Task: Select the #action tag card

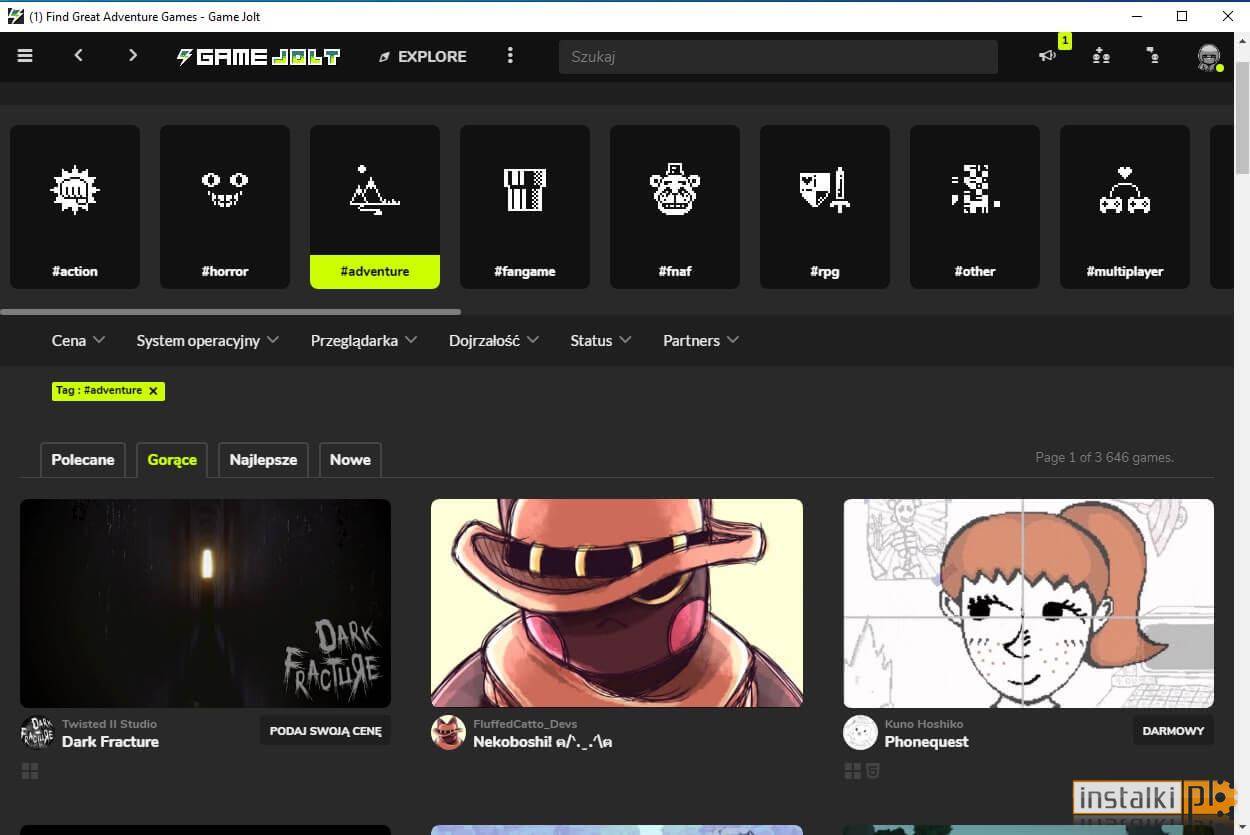Action: click(75, 207)
